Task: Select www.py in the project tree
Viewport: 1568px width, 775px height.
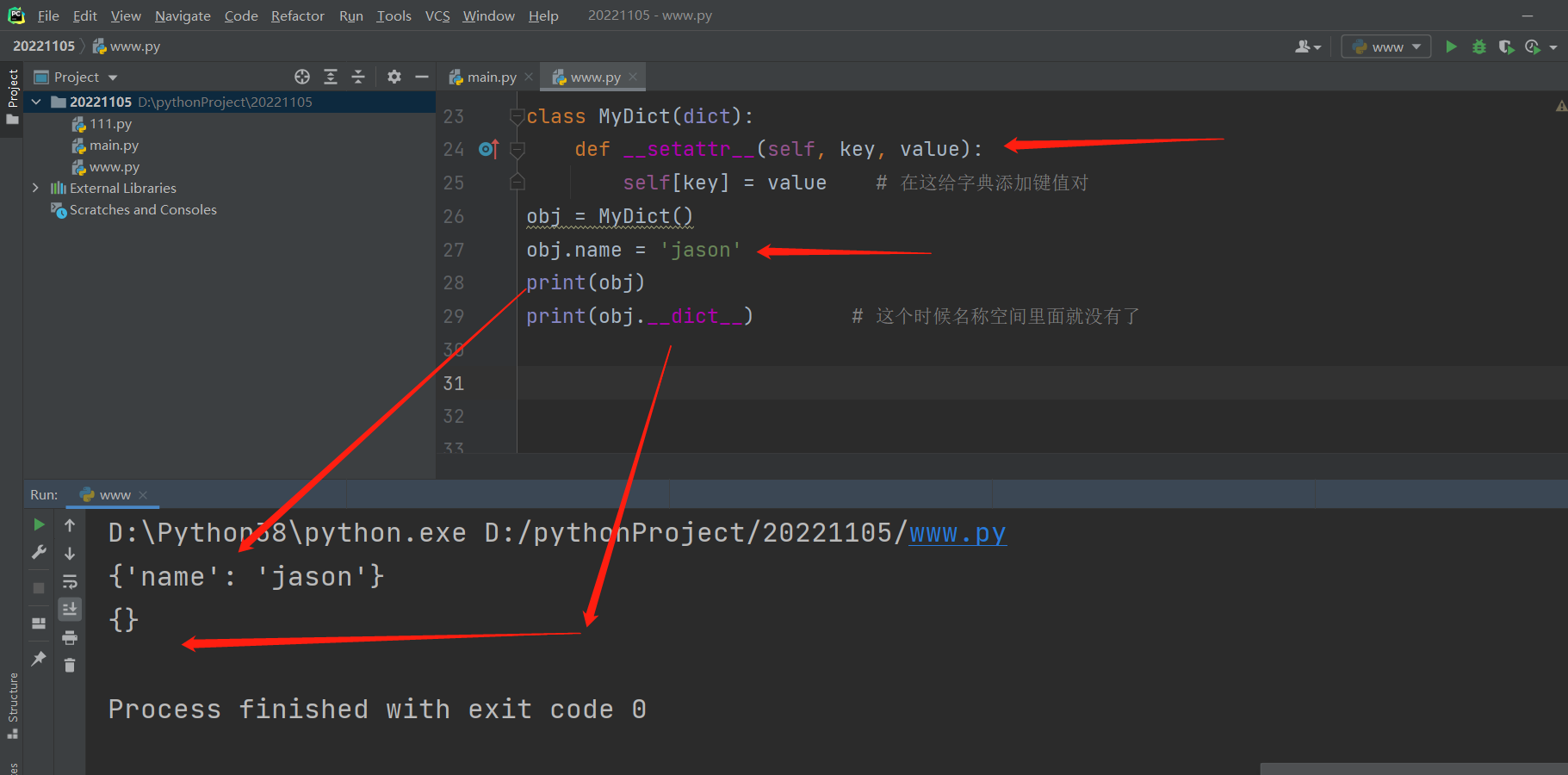Action: [115, 167]
